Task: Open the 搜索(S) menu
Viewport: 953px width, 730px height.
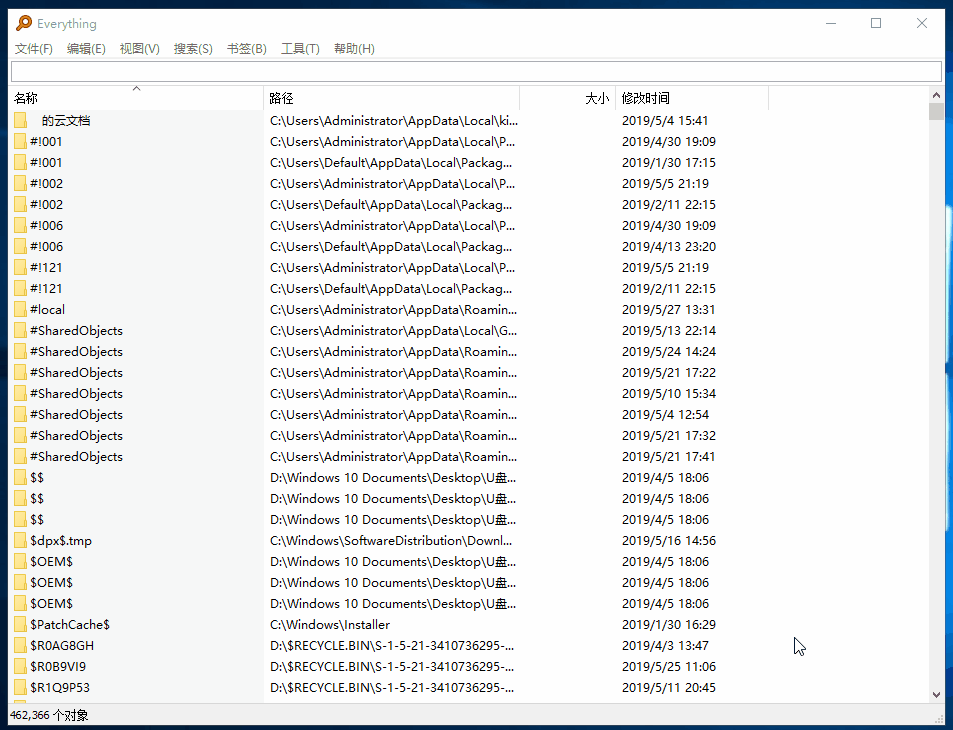Action: [193, 49]
